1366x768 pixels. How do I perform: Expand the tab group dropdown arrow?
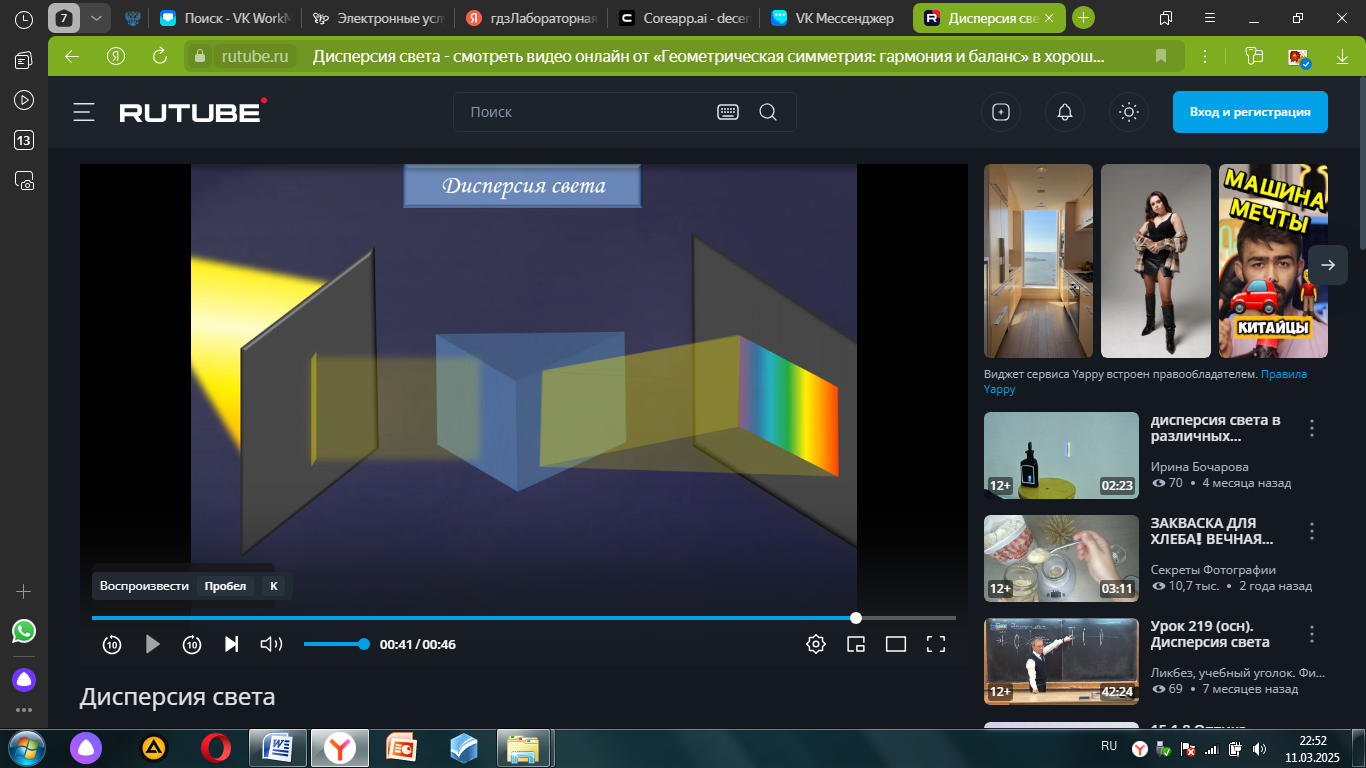coord(96,18)
